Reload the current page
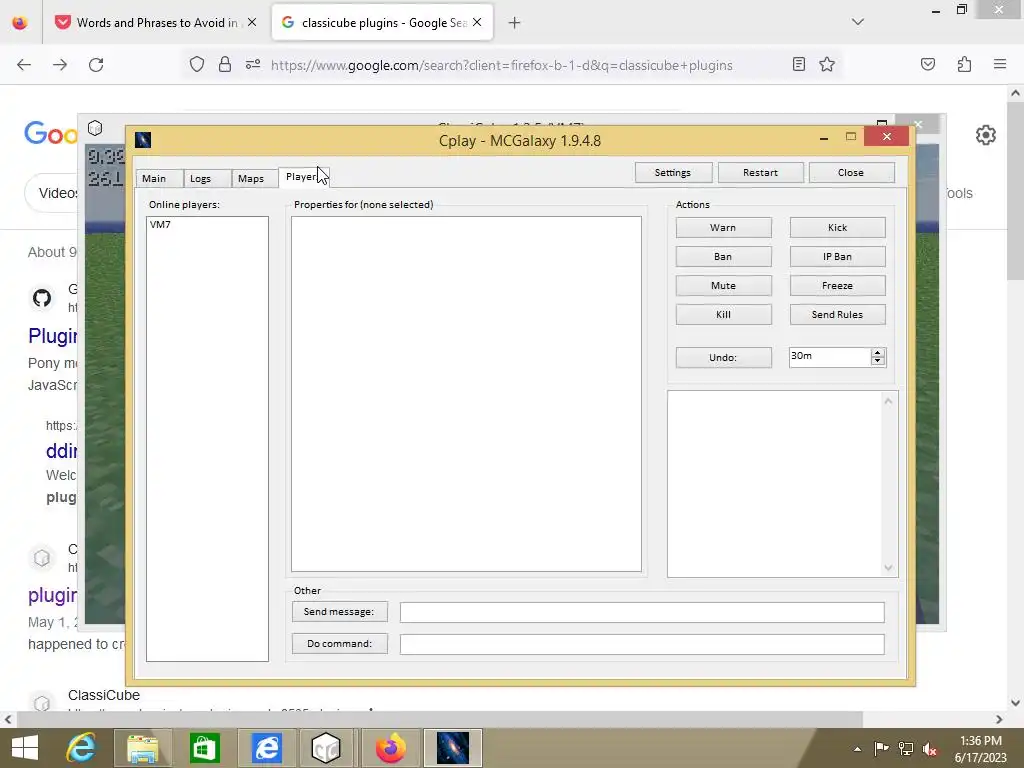The width and height of the screenshot is (1024, 768). point(96,65)
